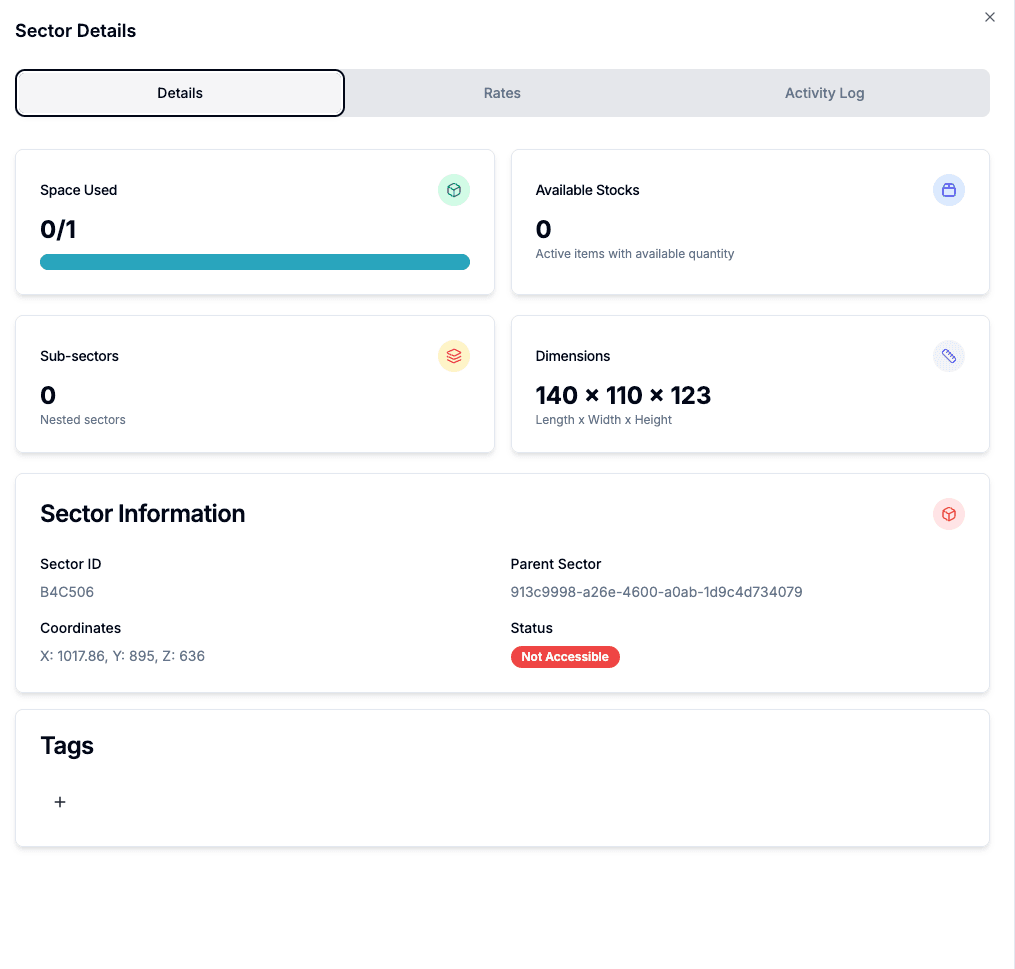Click the Nested sectors caption
This screenshot has height=969, width=1015.
click(83, 420)
